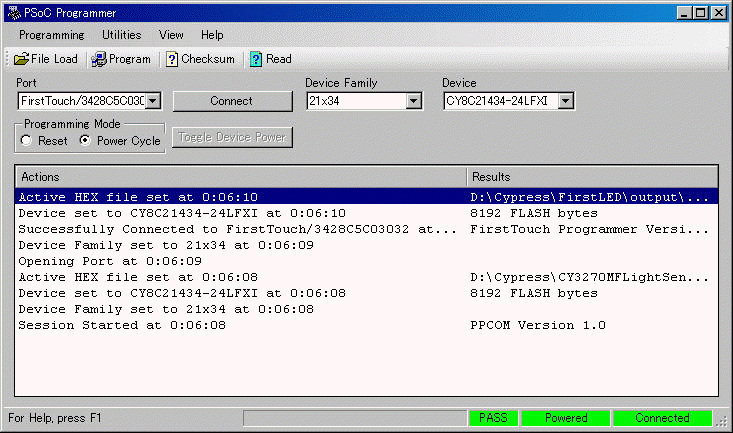Screen dimensions: 733x433
Task: Click the File Load toolbar label
Action: click(54, 59)
